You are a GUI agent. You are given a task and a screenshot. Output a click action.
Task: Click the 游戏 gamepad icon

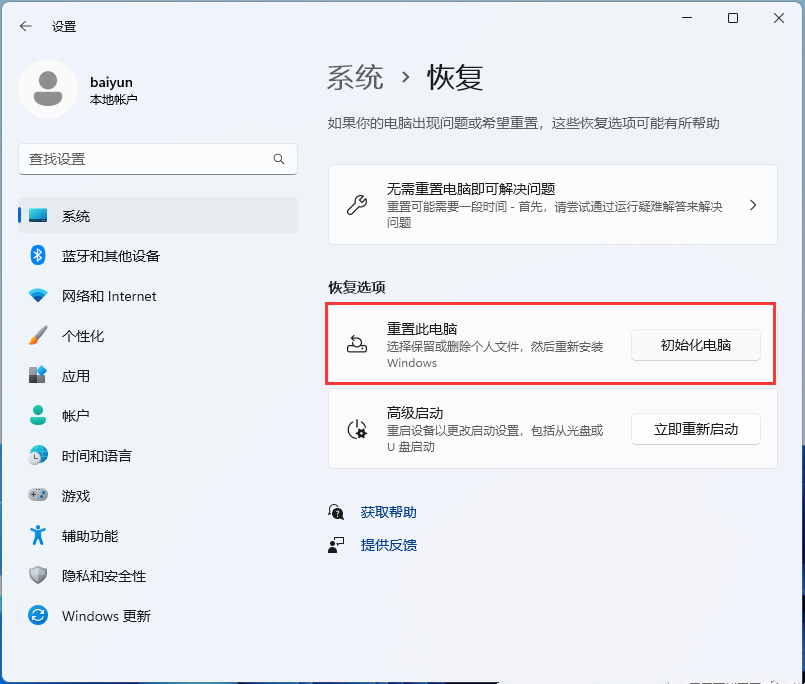(x=38, y=495)
